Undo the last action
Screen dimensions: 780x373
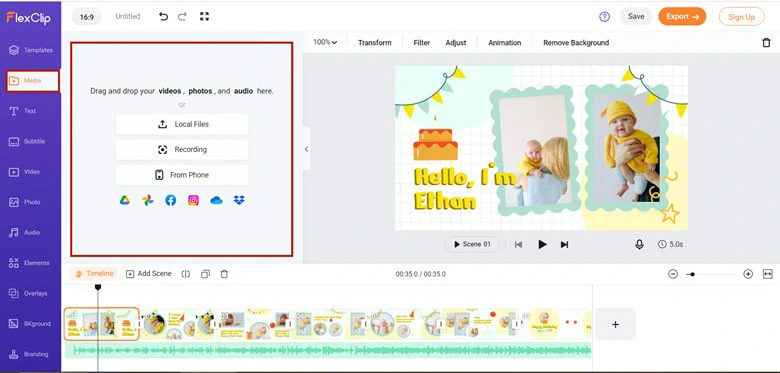click(163, 16)
